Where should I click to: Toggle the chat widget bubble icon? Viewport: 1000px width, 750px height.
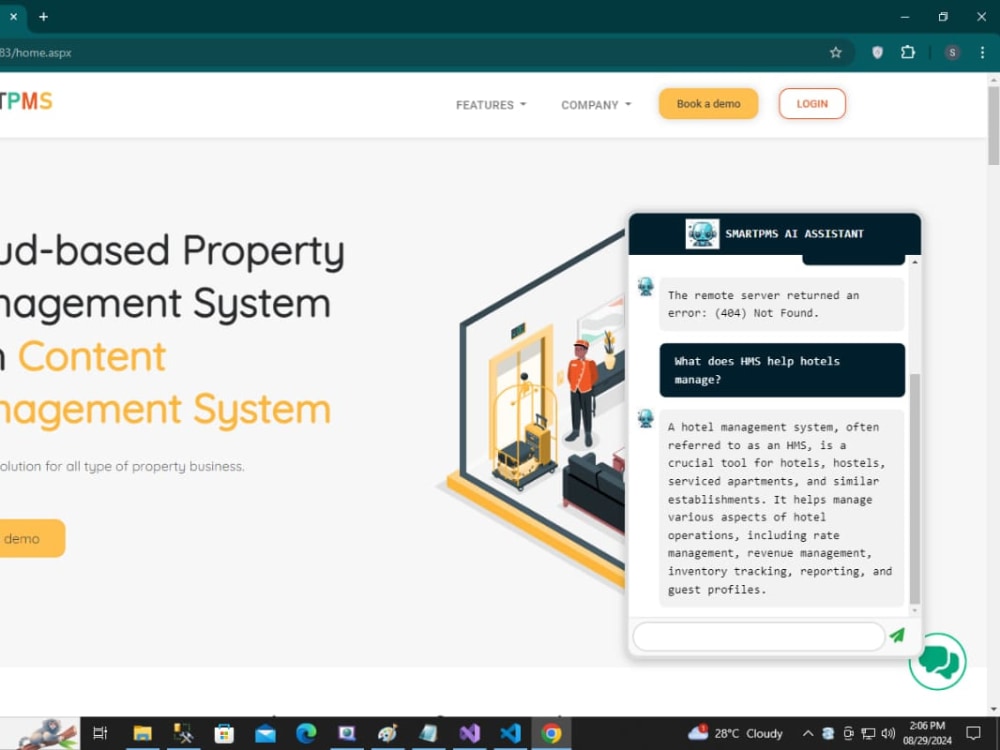tap(938, 661)
